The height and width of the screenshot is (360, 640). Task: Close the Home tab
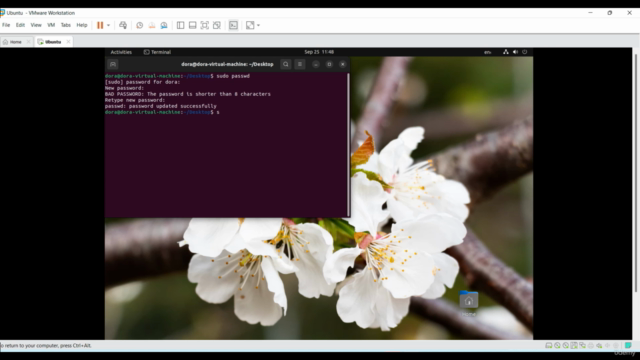[x=29, y=42]
